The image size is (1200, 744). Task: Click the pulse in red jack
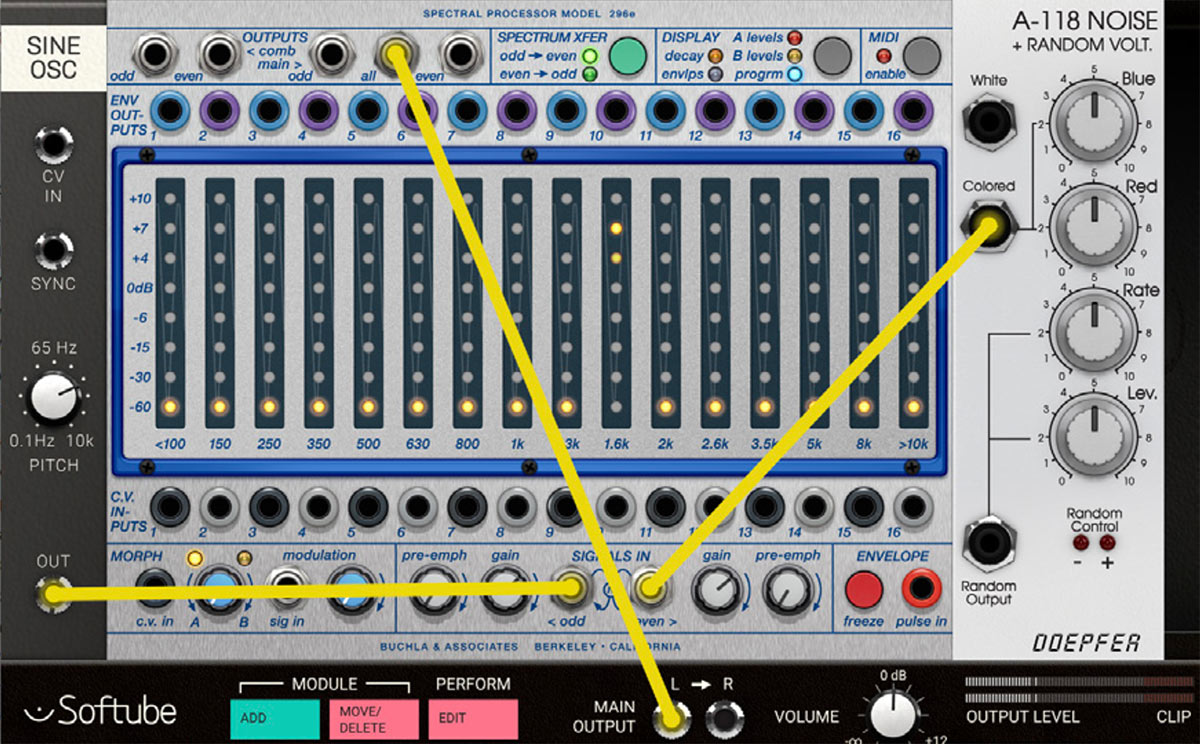[x=921, y=589]
